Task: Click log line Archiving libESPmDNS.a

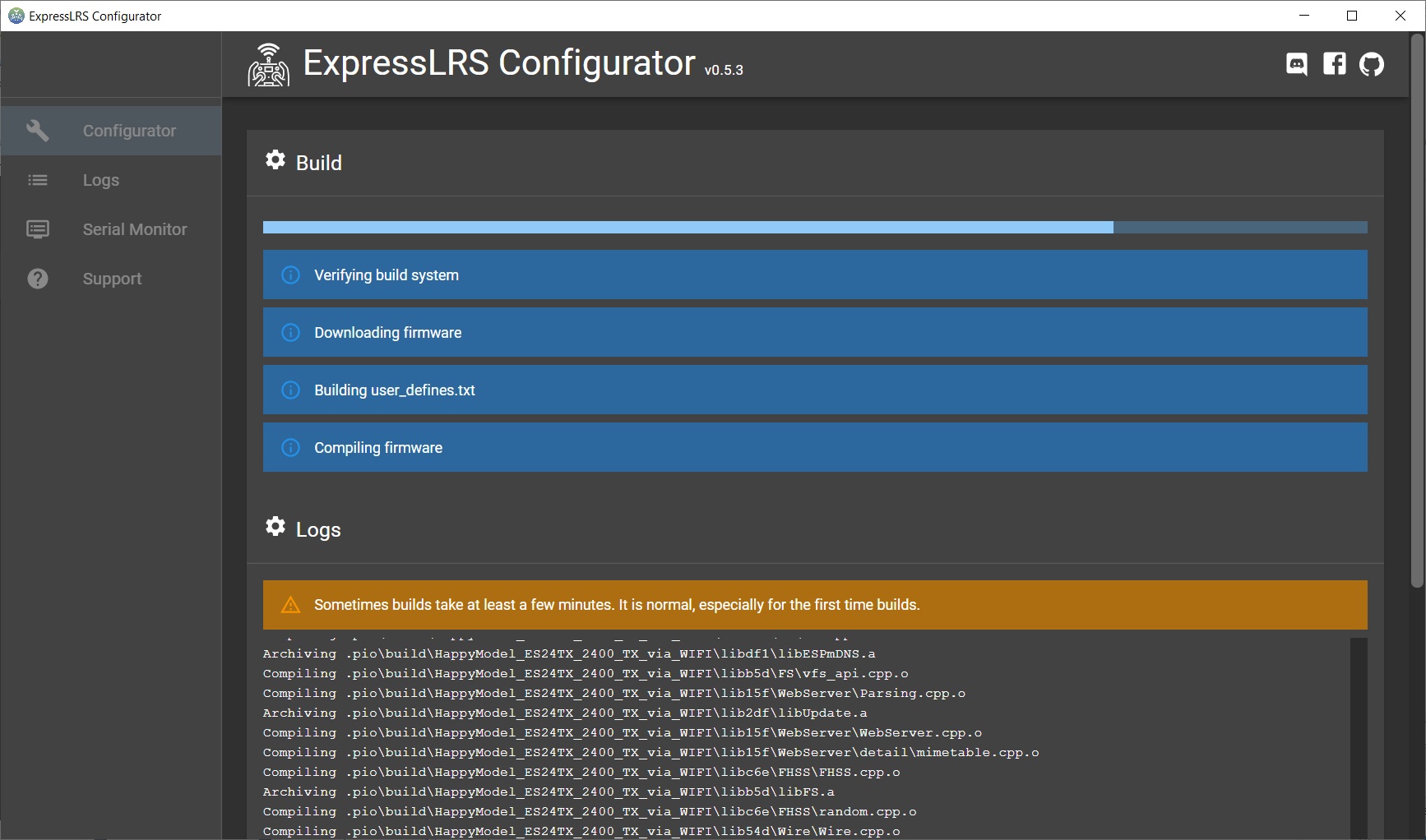Action: (x=569, y=654)
